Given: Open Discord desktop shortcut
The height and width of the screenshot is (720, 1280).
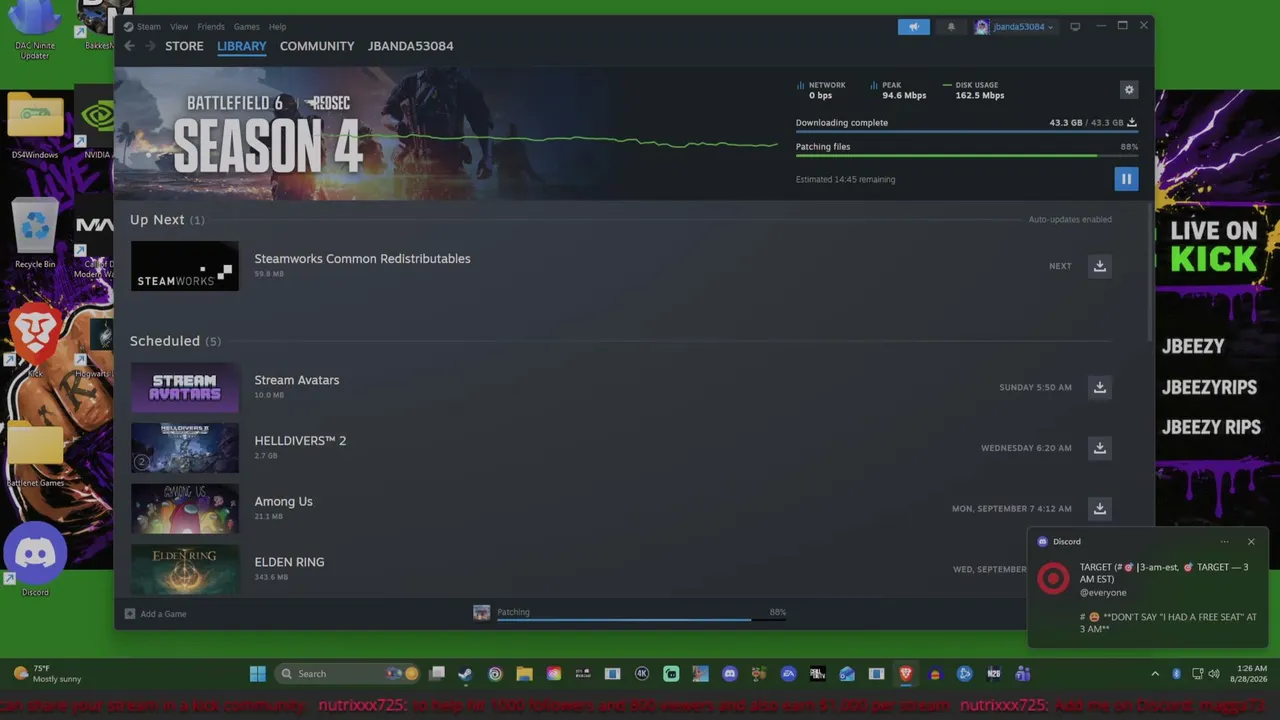Looking at the screenshot, I should pos(35,560).
